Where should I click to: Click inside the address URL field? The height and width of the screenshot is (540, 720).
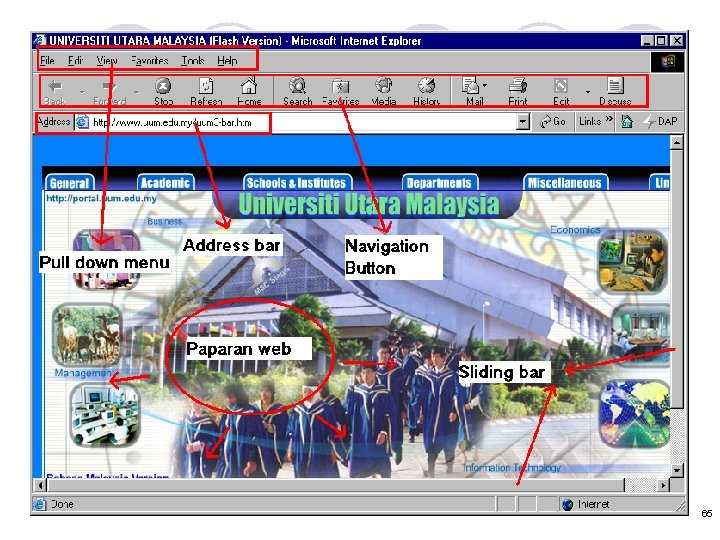pos(303,123)
